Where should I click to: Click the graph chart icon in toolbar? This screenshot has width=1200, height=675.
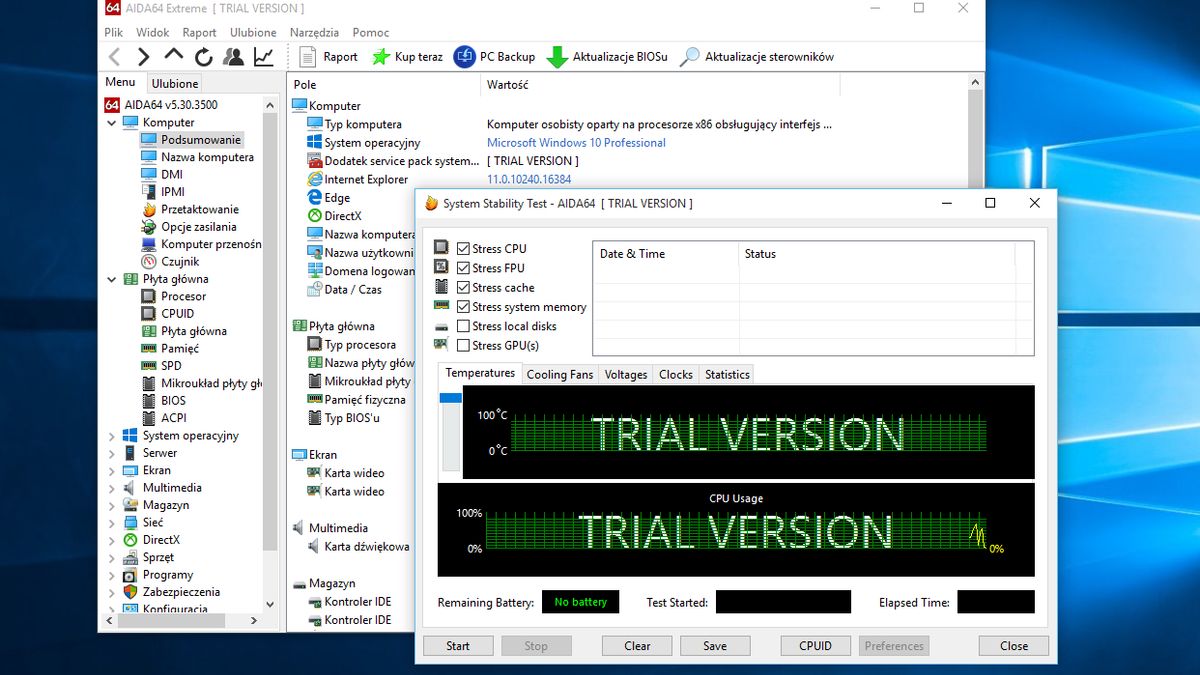[264, 57]
